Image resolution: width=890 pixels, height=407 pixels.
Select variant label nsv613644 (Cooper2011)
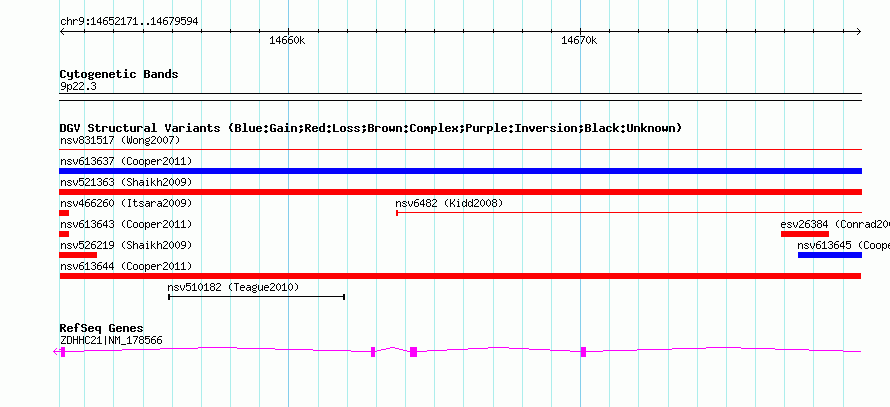point(126,266)
